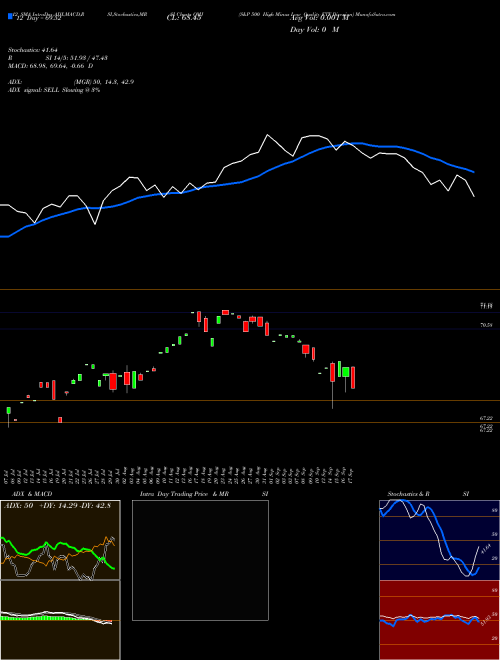The height and width of the screenshot is (660, 500).
Task: Click the 'ADX signal: SELL' text
Action: pos(34,90)
